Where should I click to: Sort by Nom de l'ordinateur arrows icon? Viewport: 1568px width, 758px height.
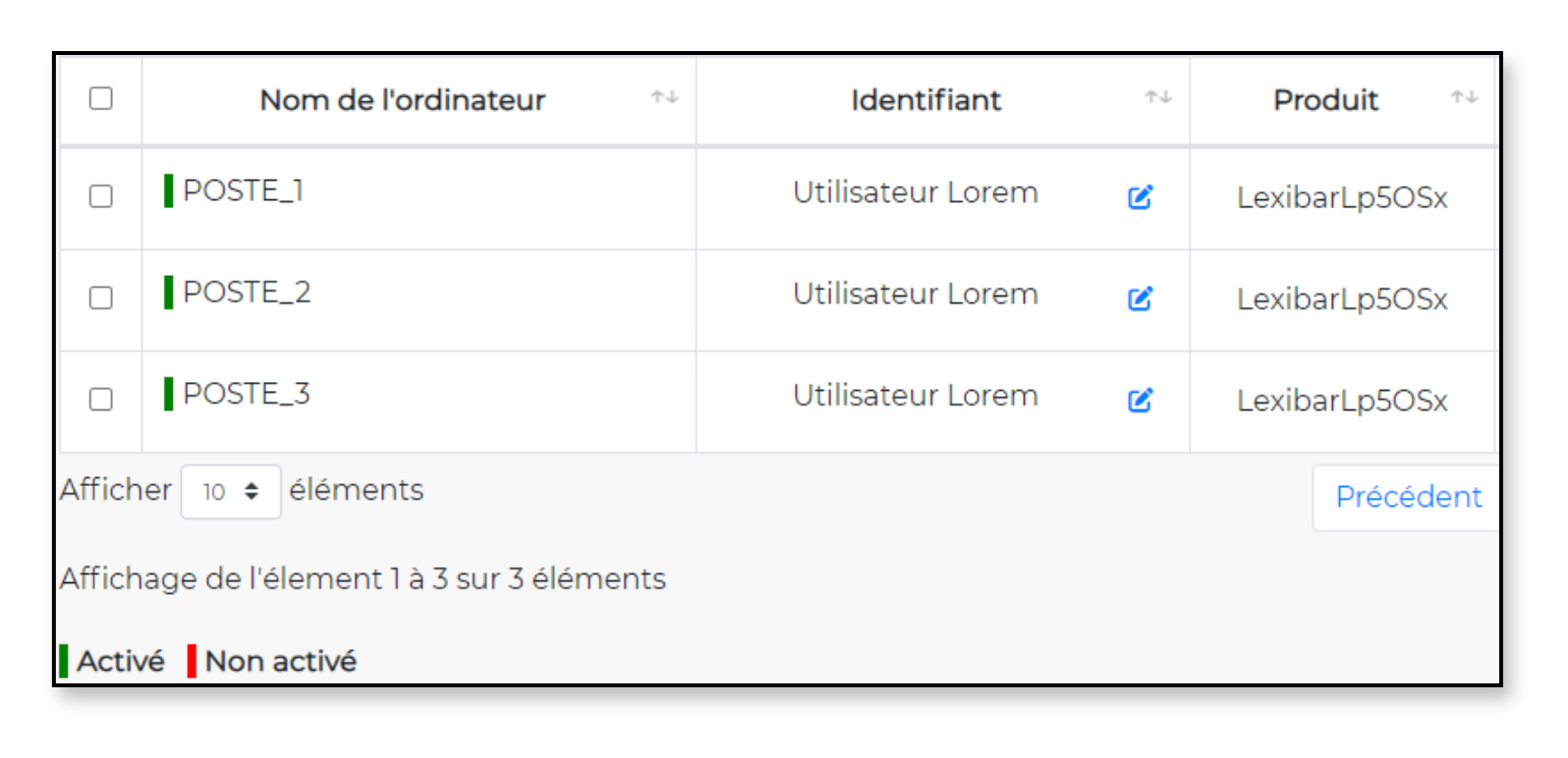[665, 97]
